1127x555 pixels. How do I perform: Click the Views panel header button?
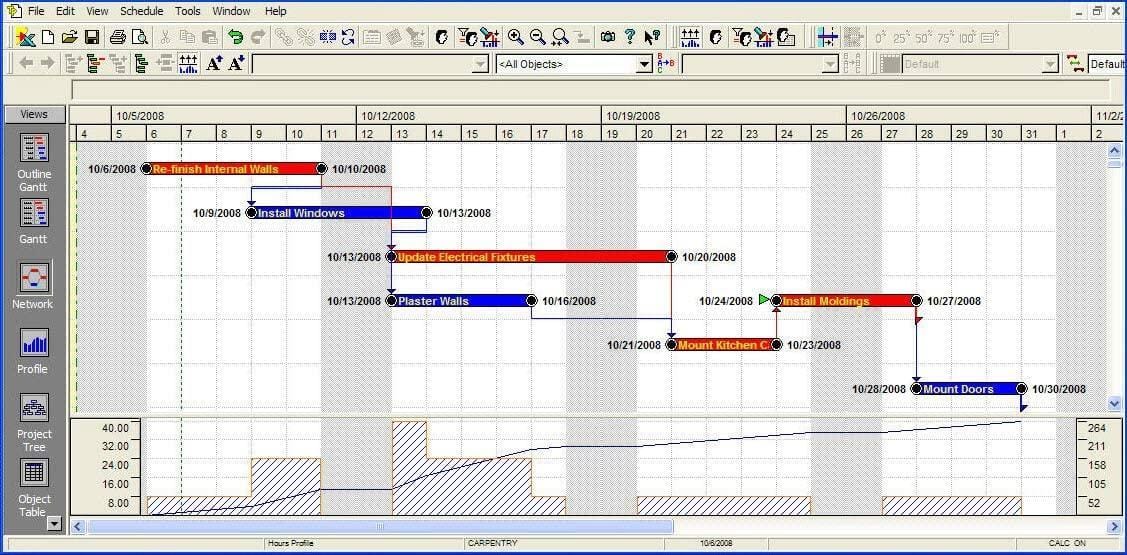pyautogui.click(x=34, y=114)
